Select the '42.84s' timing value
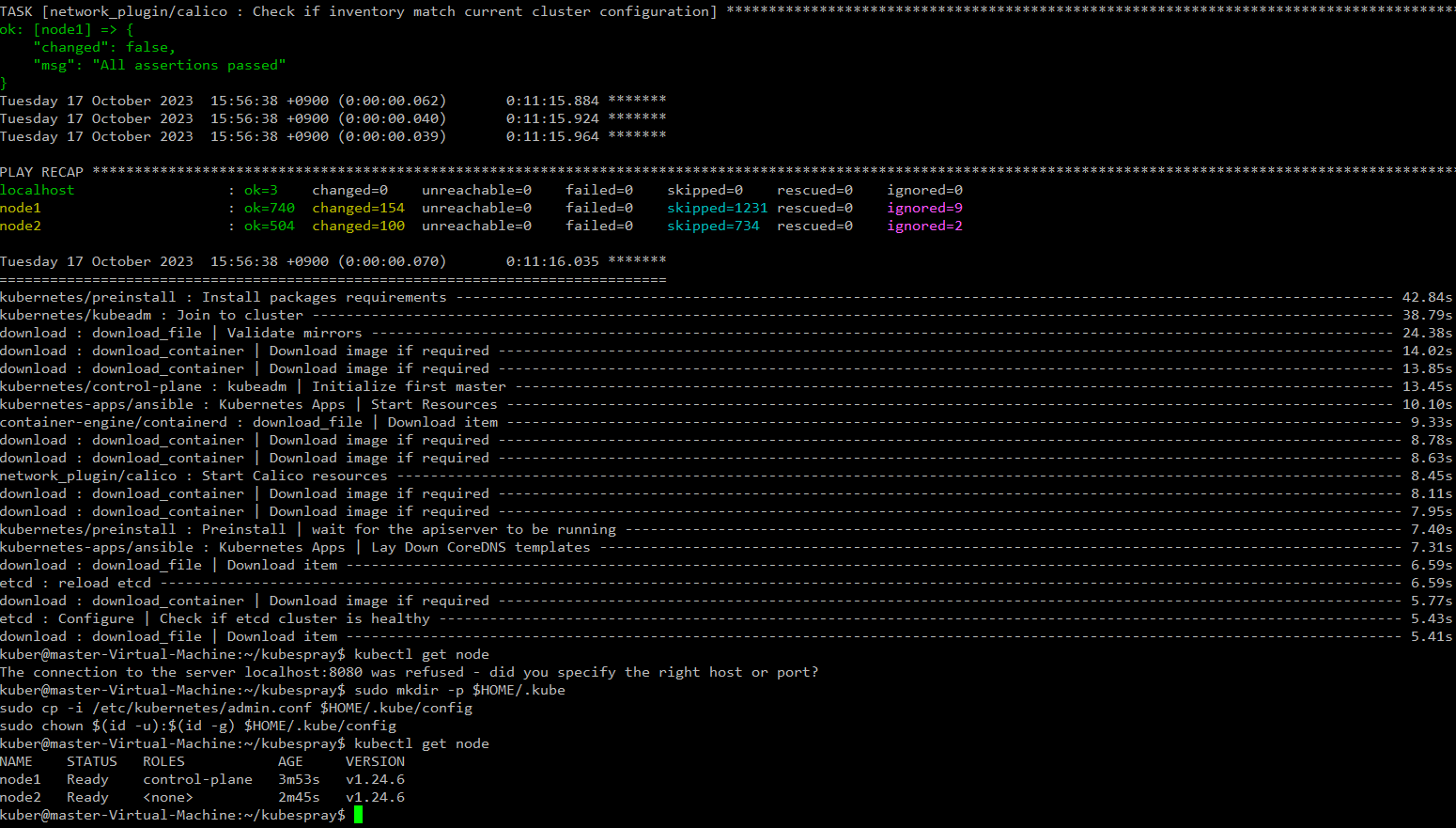 1428,297
